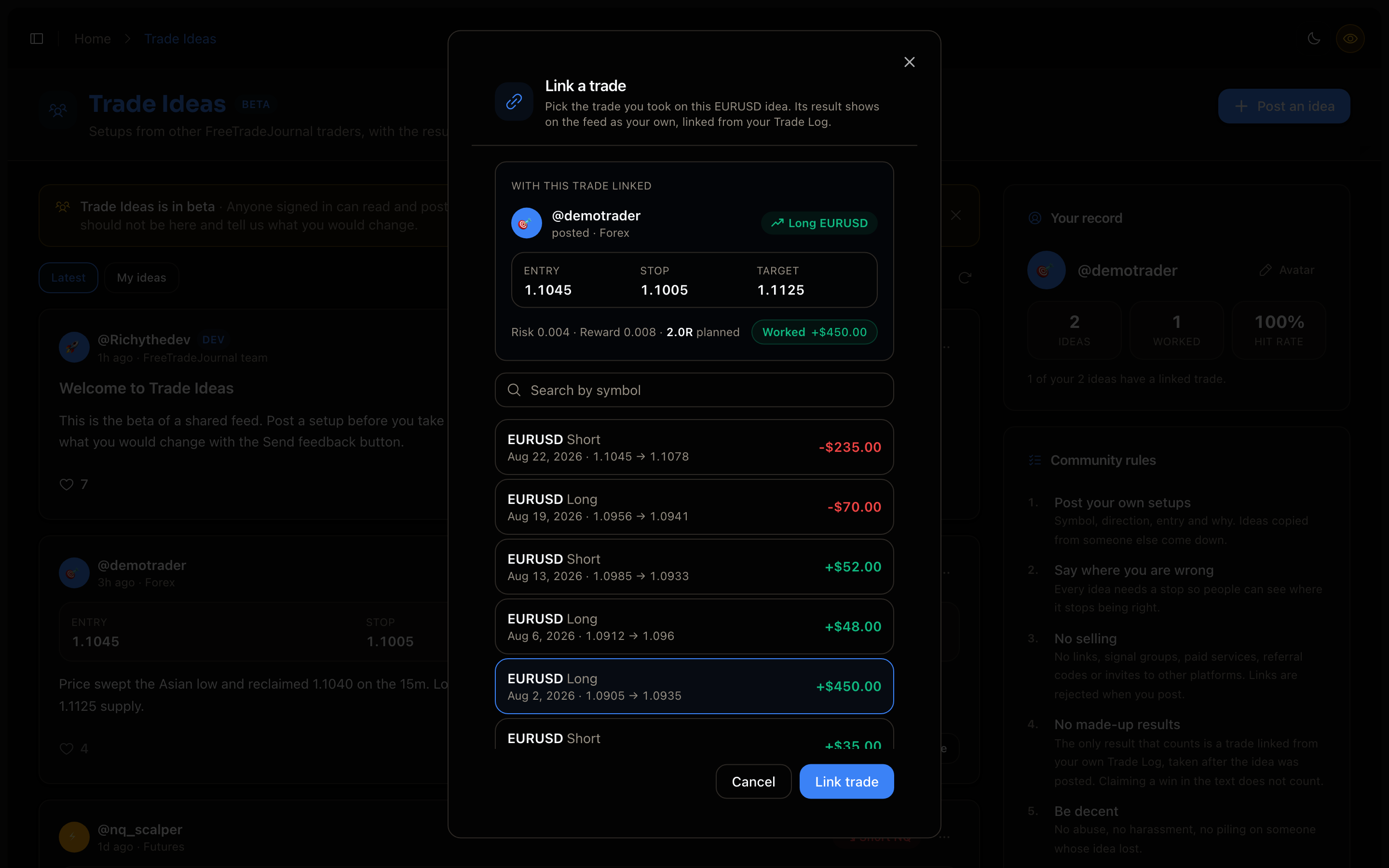Image resolution: width=1389 pixels, height=868 pixels.
Task: Click the magnifier icon in the search field
Action: coord(514,391)
